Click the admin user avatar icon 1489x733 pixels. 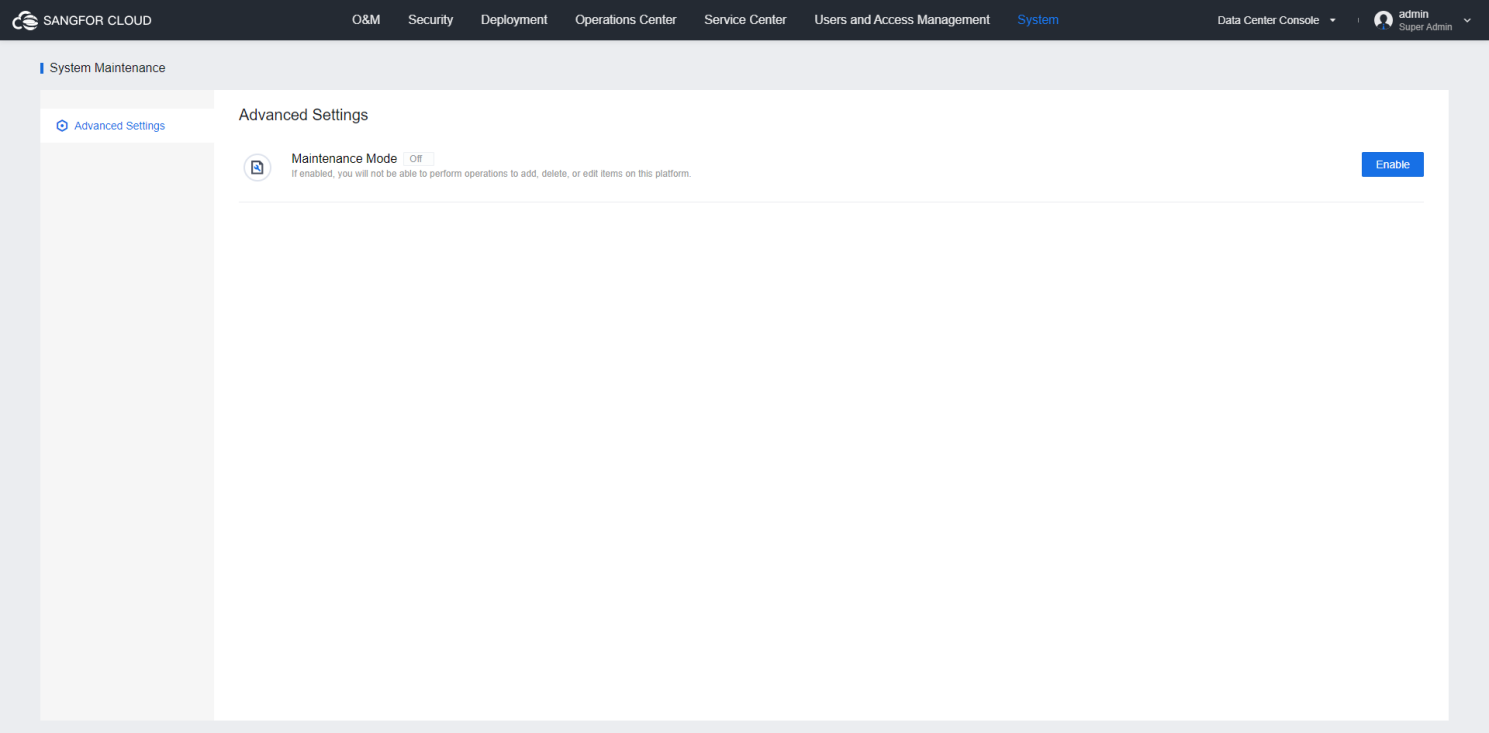[x=1383, y=20]
